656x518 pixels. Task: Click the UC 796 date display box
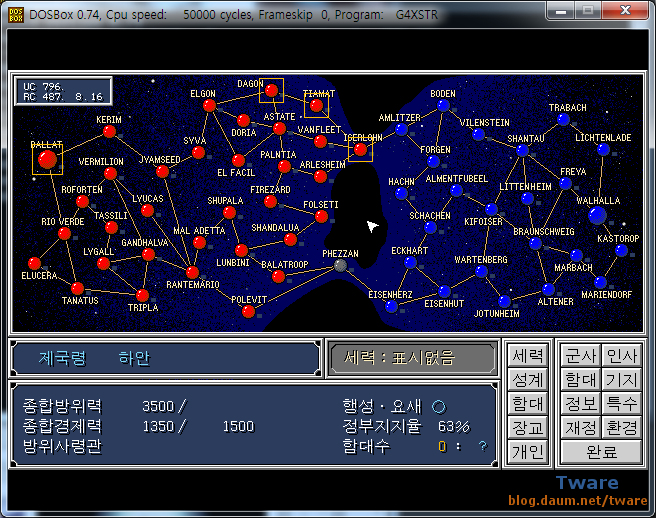[x=63, y=91]
